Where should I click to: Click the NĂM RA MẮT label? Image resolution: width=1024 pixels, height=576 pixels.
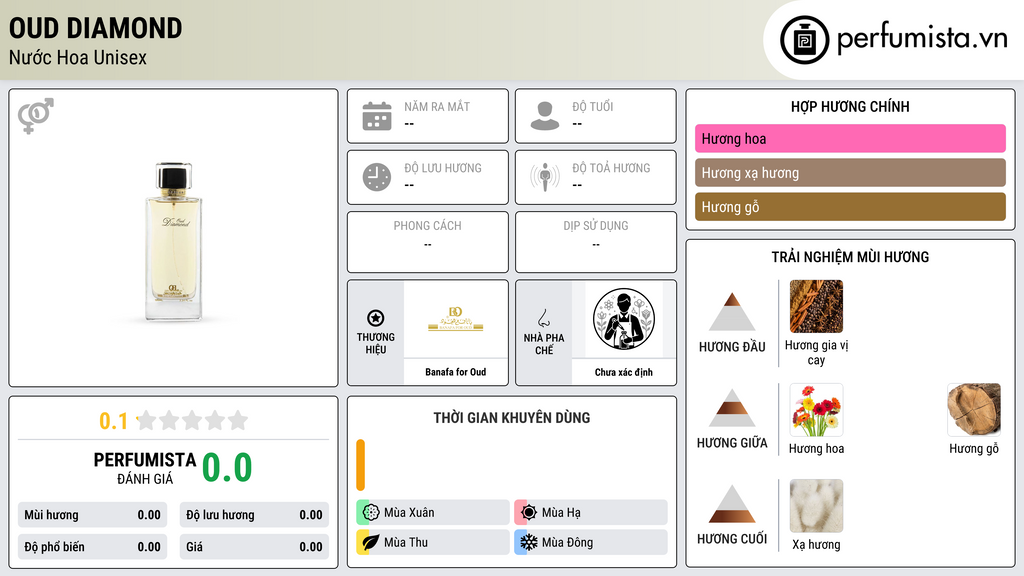[437, 106]
